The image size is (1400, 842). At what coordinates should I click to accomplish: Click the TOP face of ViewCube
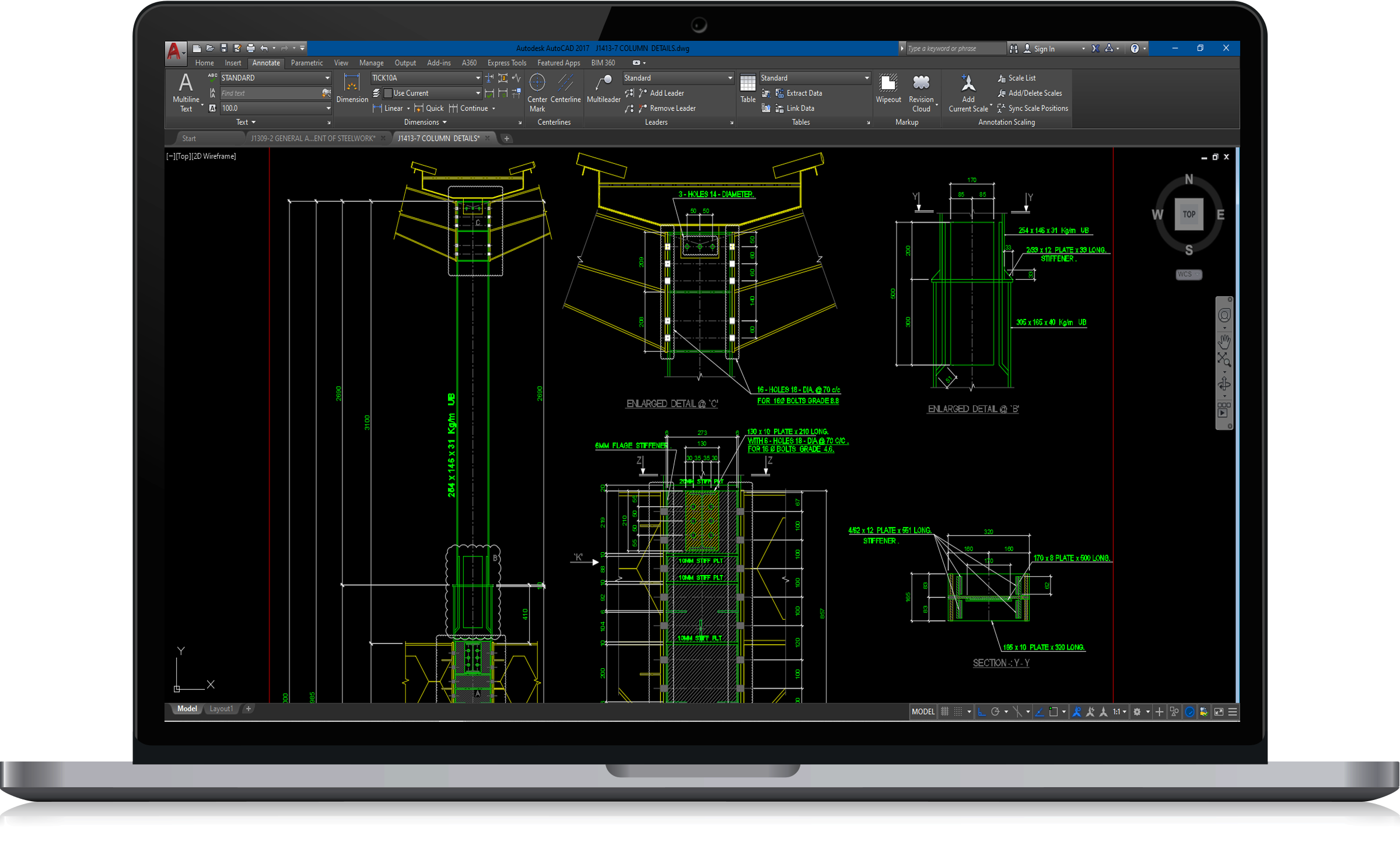(1188, 215)
